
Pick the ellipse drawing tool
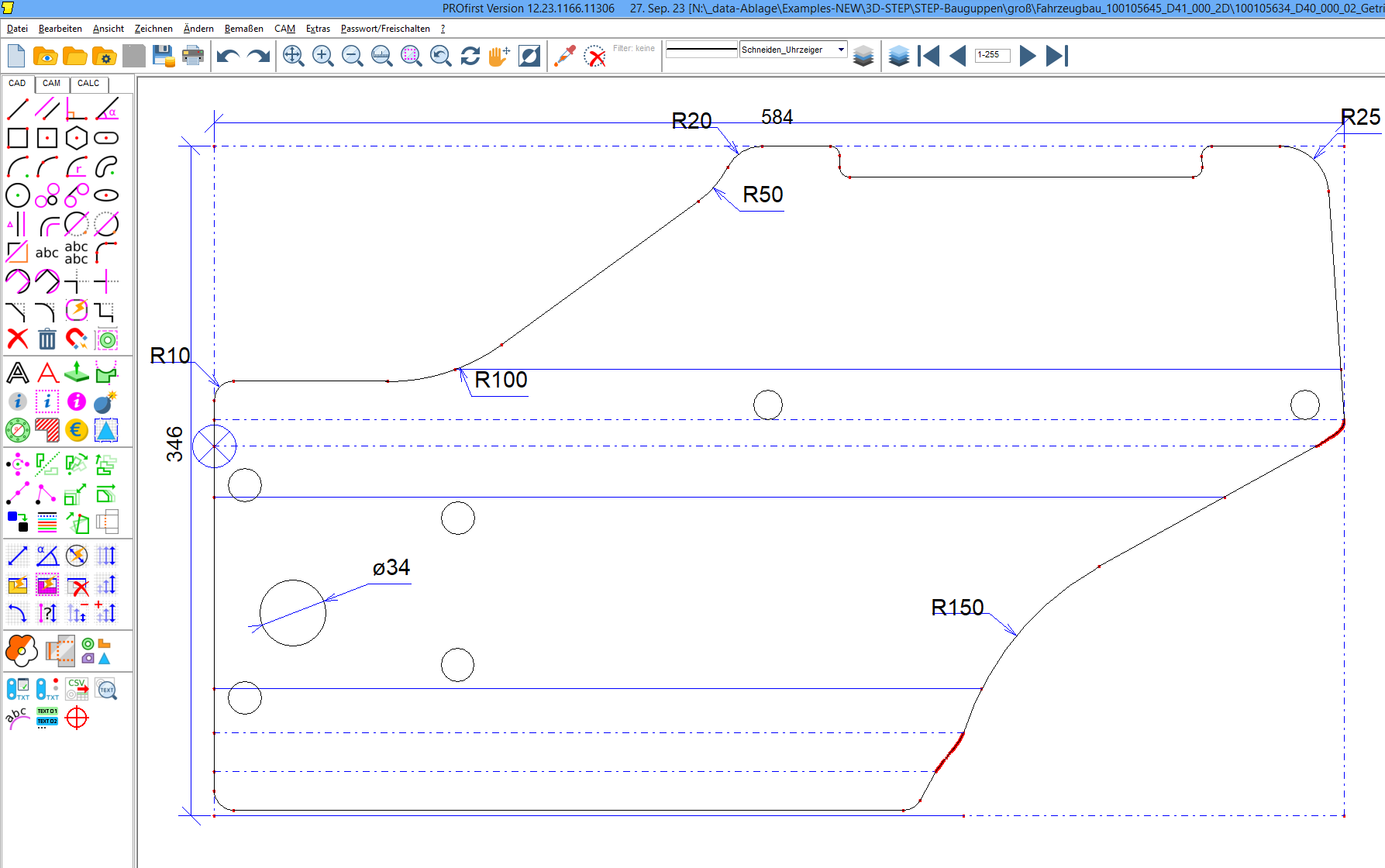(106, 195)
